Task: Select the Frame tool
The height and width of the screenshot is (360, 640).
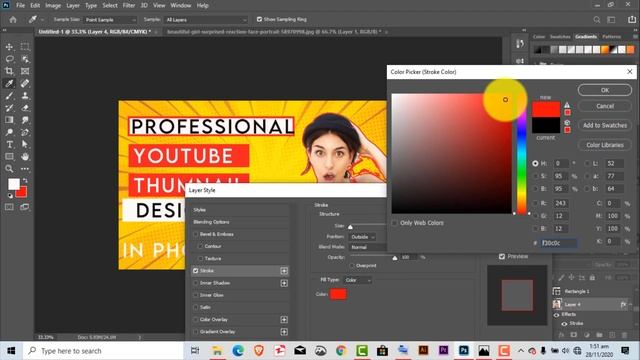Action: 25,71
